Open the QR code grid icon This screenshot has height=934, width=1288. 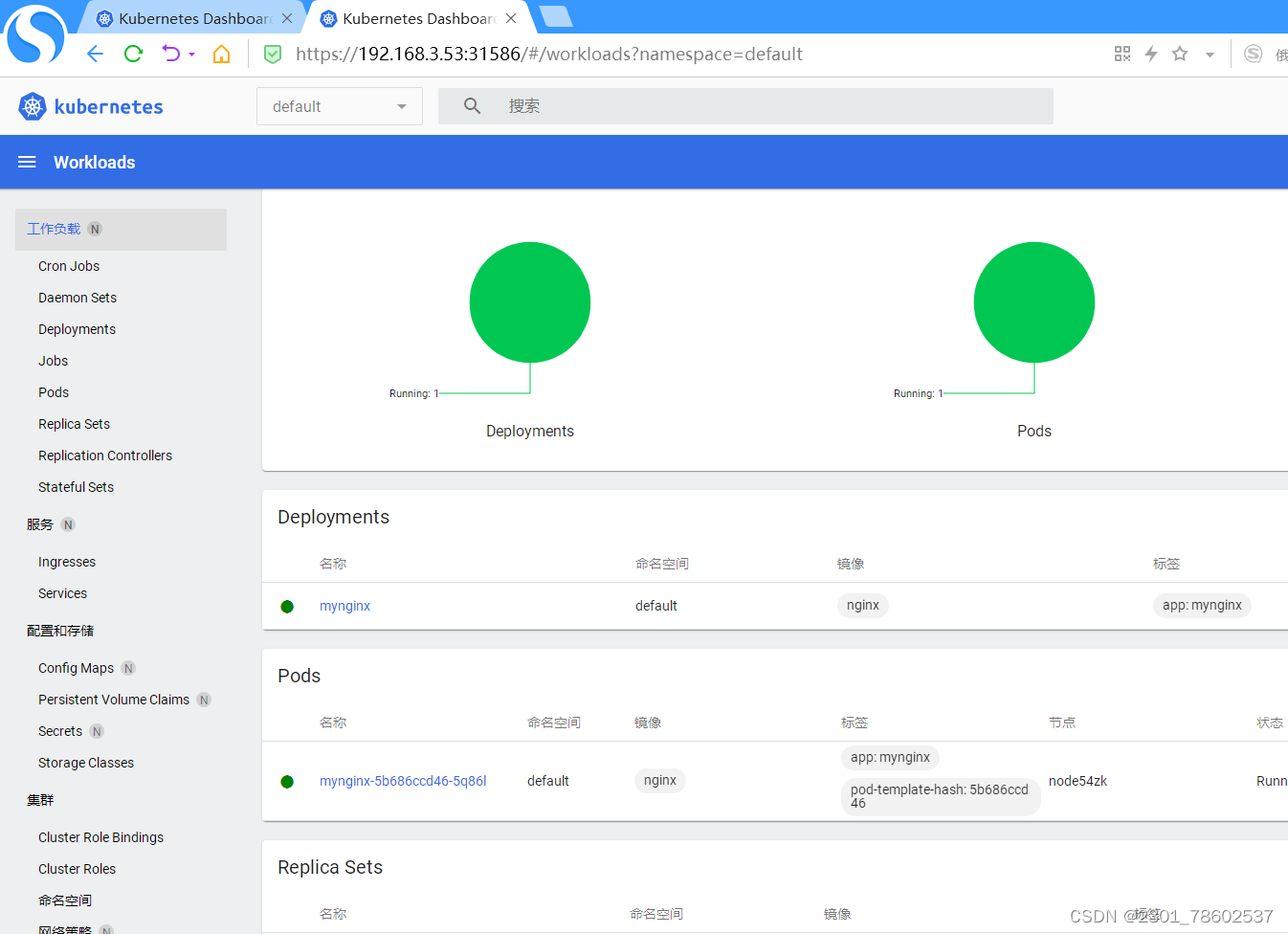[1122, 54]
